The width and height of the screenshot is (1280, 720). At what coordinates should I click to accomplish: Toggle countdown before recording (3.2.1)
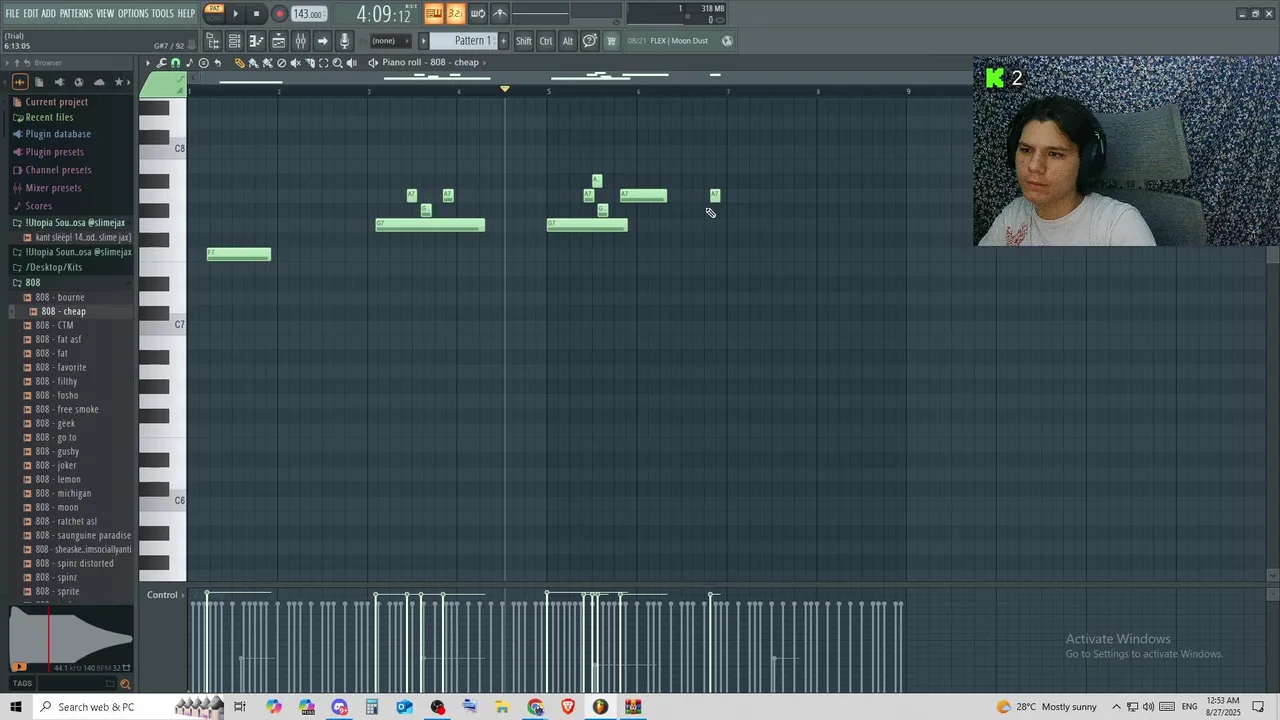coord(455,13)
